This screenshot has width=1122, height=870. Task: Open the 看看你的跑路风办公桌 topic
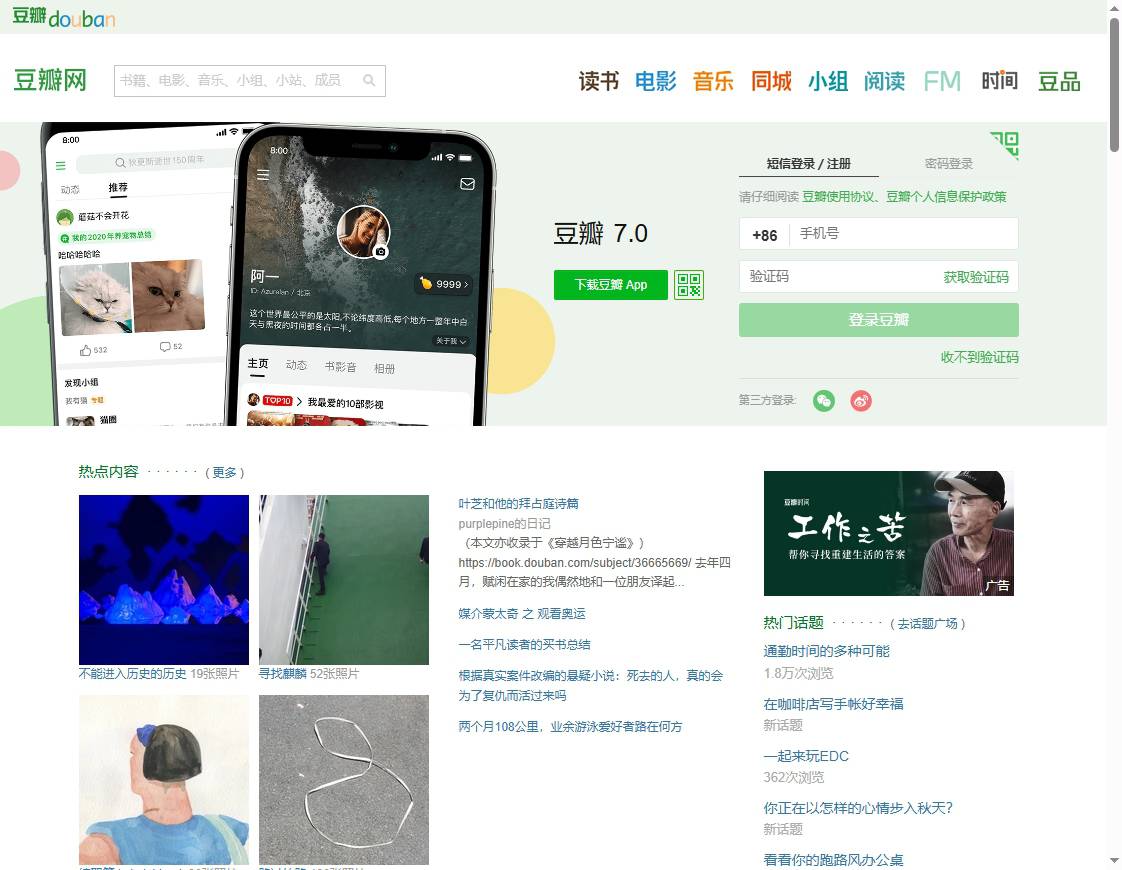pos(833,860)
